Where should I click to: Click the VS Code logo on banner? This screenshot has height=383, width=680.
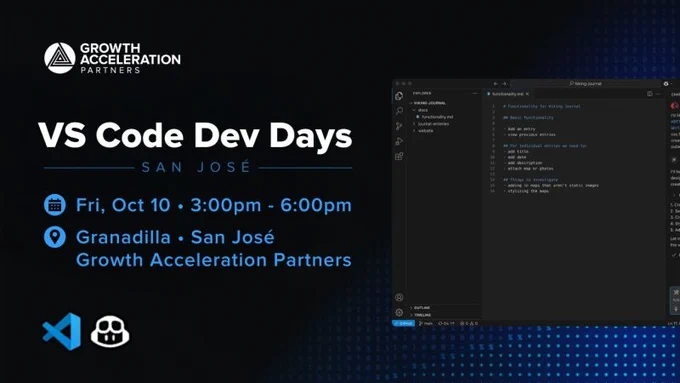(62, 331)
